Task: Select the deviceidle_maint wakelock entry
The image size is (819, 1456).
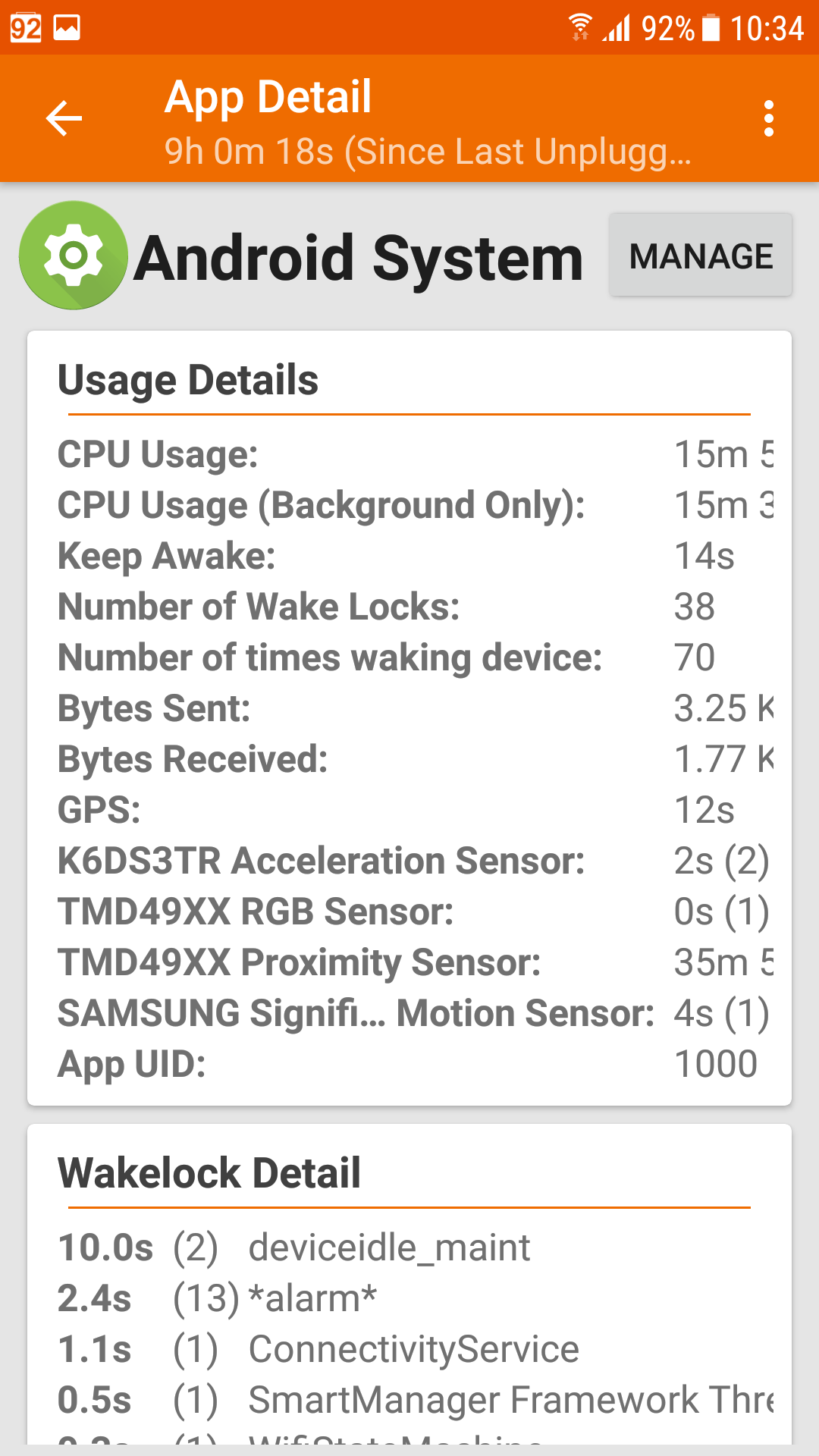Action: pyautogui.click(x=388, y=1247)
